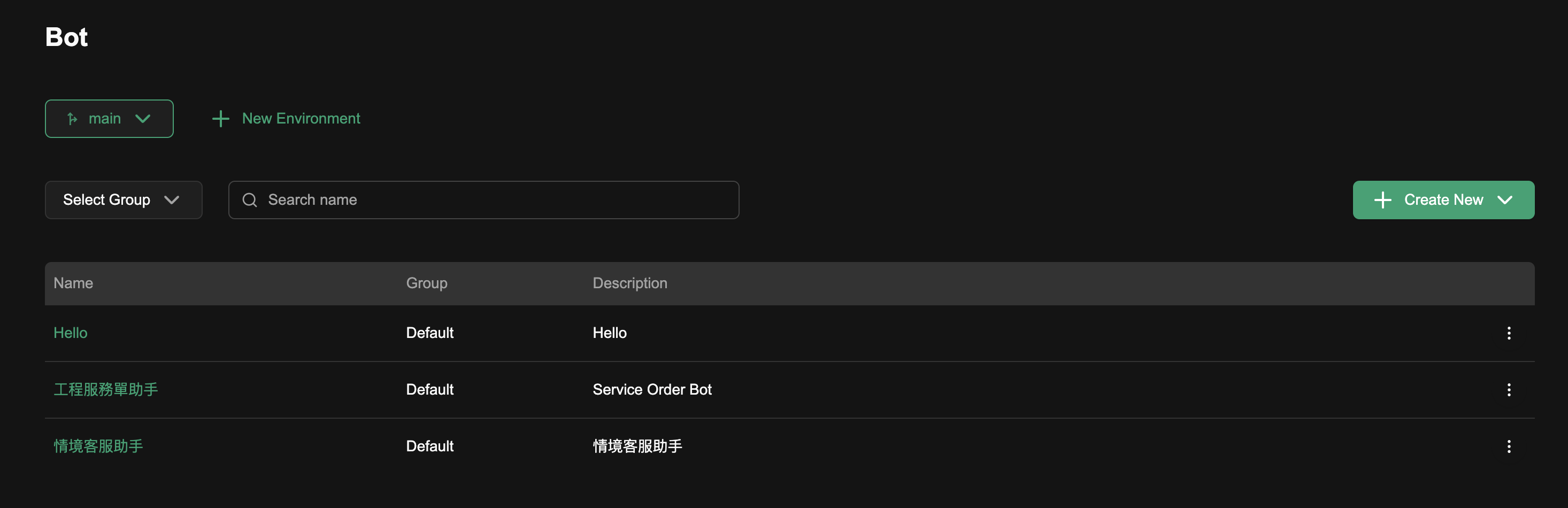
Task: Click the plus icon beside New Environment
Action: click(x=220, y=119)
